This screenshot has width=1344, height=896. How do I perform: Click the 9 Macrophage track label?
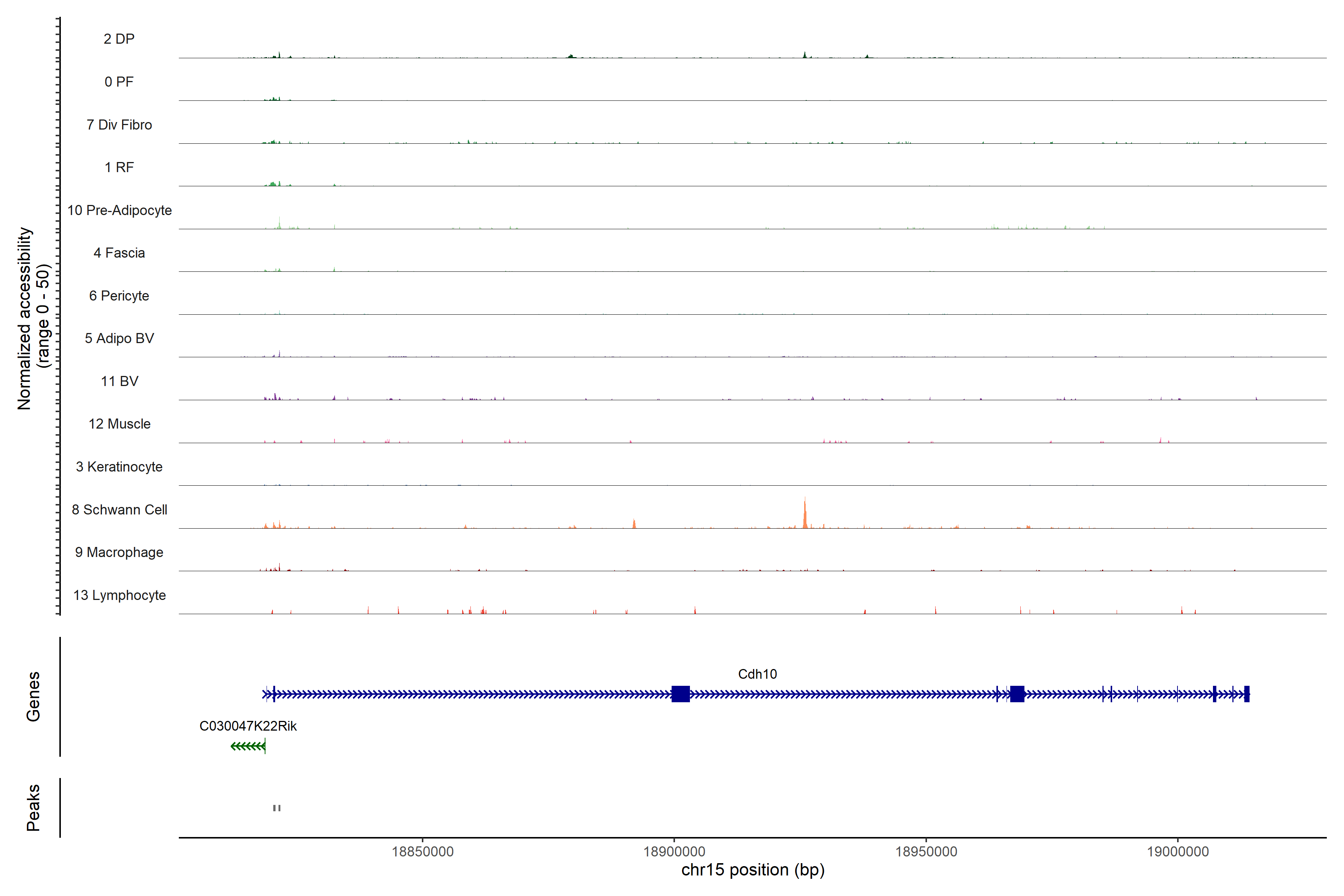click(x=119, y=552)
